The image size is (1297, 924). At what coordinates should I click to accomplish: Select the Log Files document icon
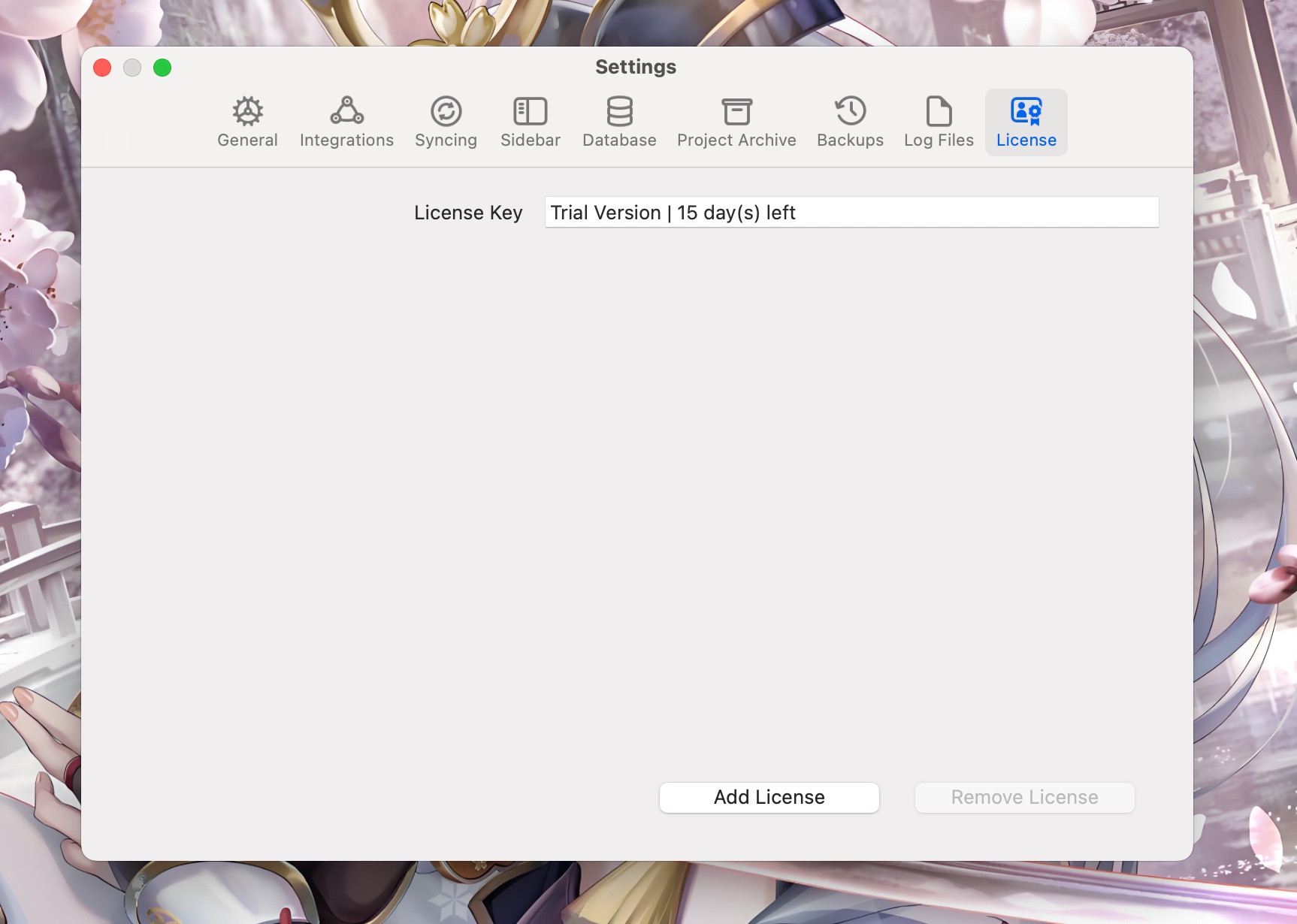[939, 111]
